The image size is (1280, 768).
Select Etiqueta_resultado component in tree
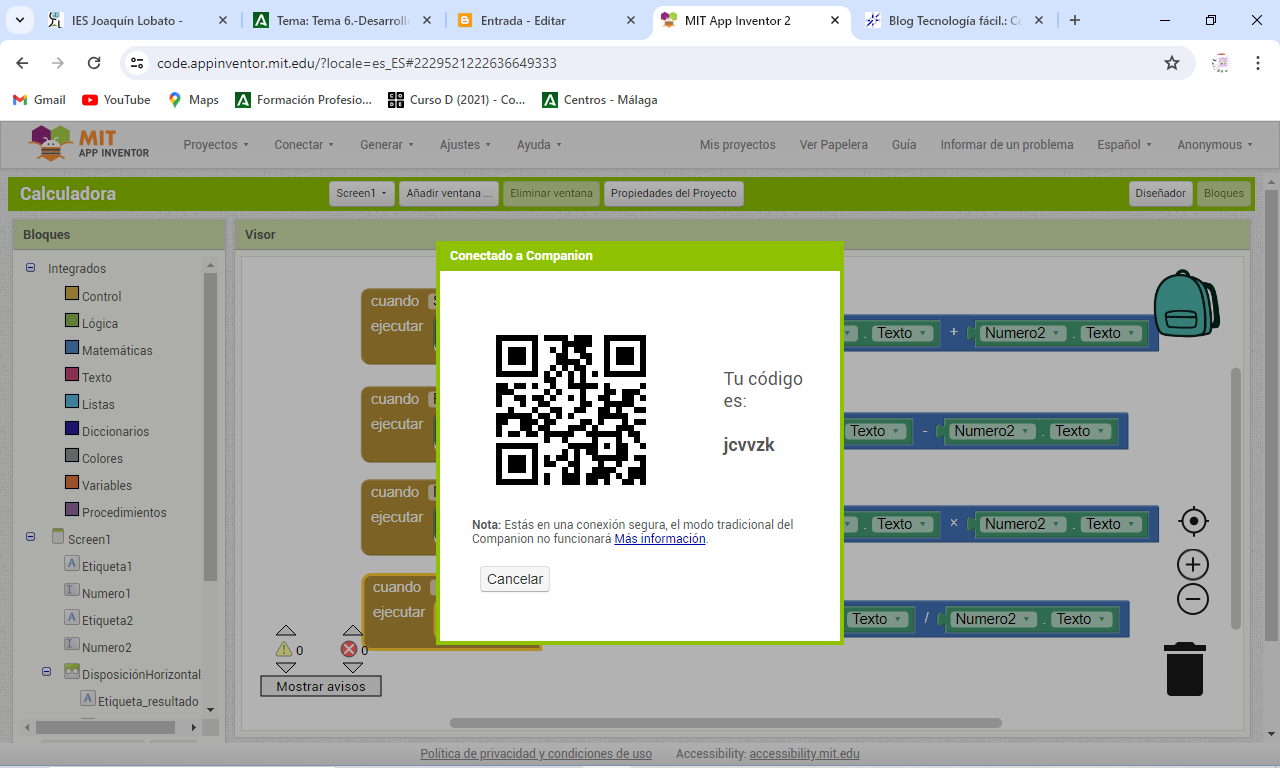click(x=148, y=701)
